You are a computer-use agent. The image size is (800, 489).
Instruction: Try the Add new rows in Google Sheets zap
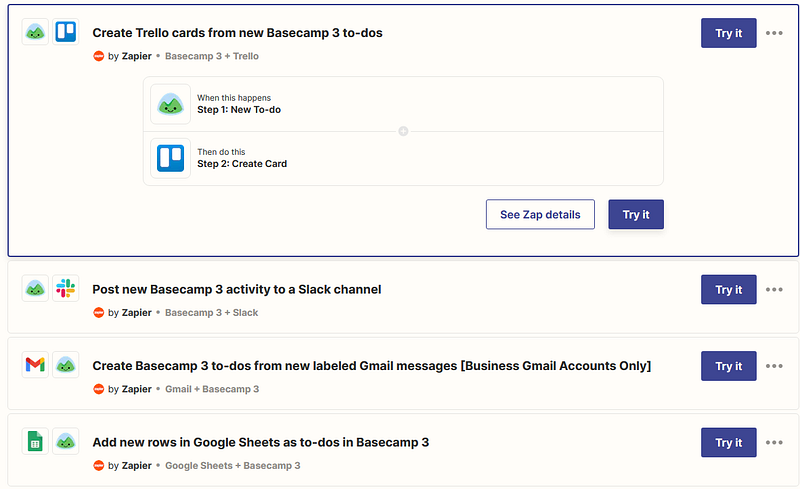pos(729,443)
